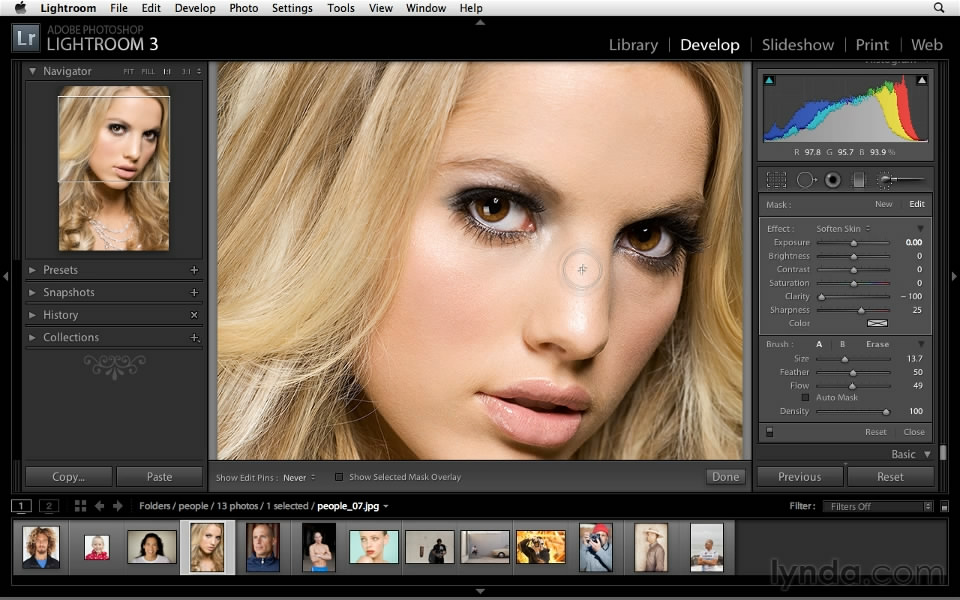Hide the left panel group arrow
Screen dimensions: 960x600
coord(6,277)
